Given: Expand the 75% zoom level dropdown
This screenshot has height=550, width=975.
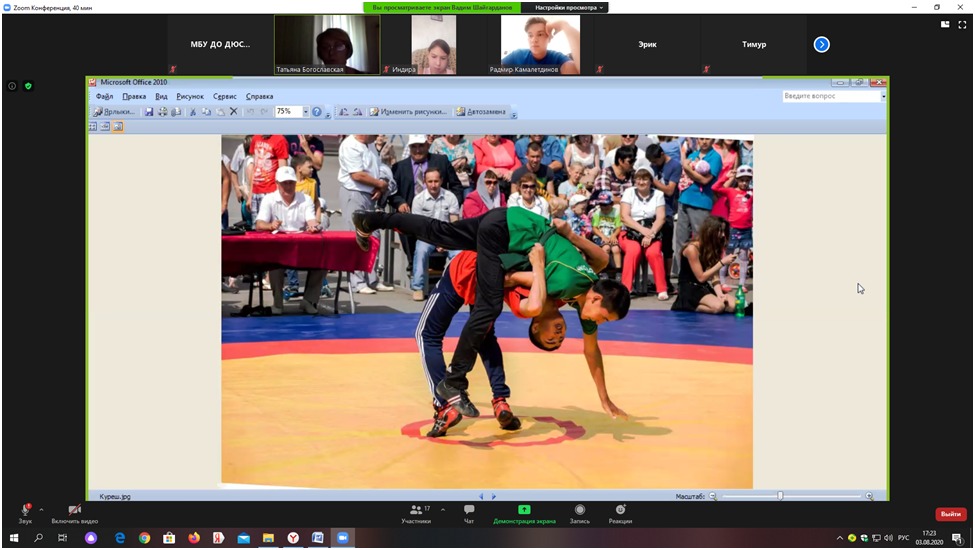Looking at the screenshot, I should pyautogui.click(x=306, y=112).
